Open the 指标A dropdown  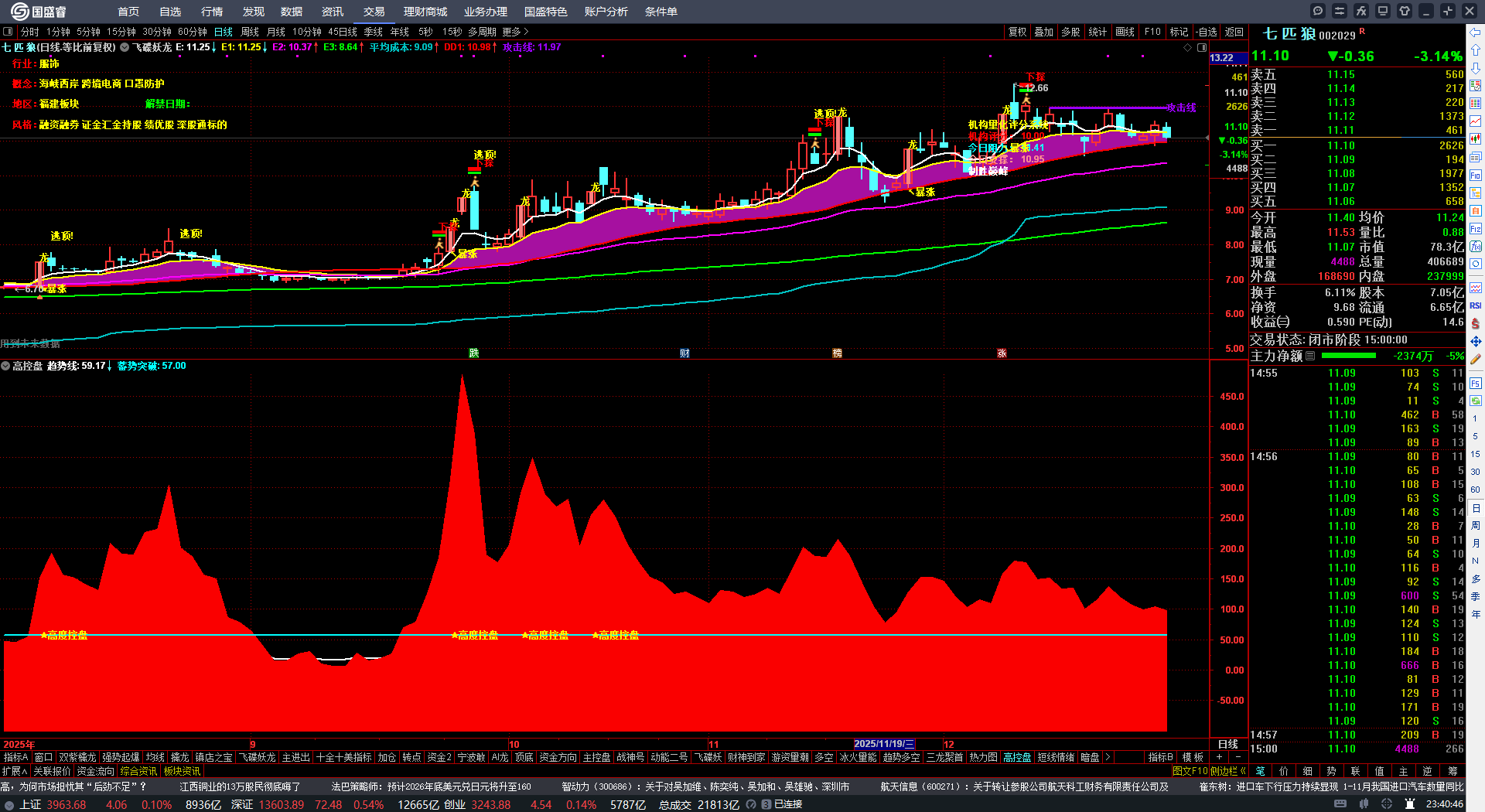[x=15, y=757]
